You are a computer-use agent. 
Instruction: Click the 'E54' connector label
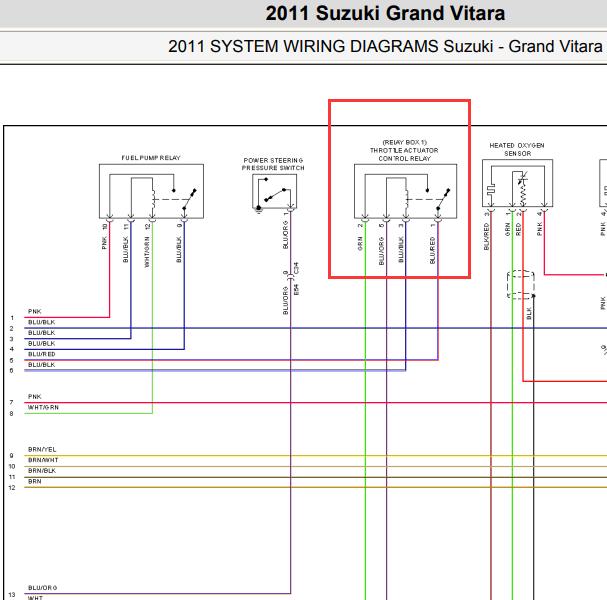point(296,290)
